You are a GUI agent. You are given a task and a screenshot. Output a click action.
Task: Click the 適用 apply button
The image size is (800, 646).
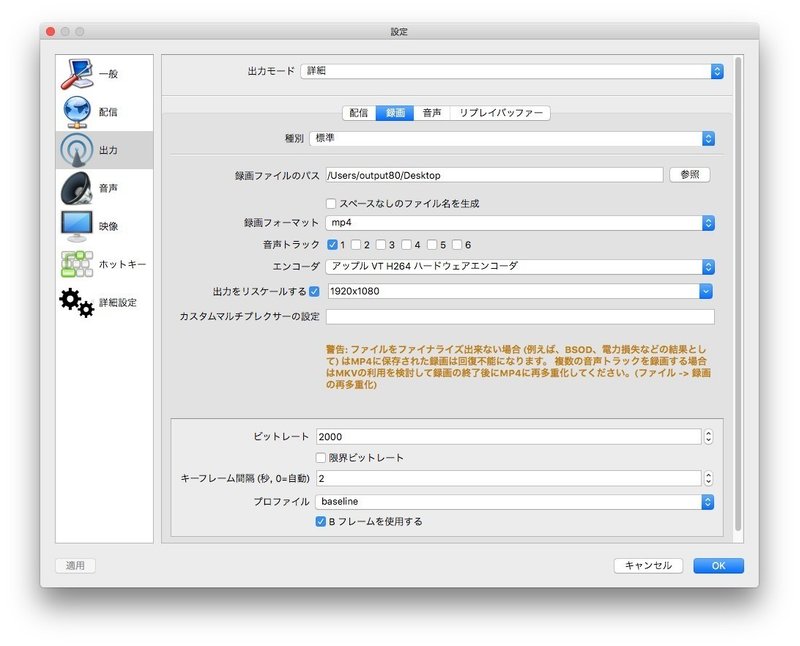tap(76, 565)
